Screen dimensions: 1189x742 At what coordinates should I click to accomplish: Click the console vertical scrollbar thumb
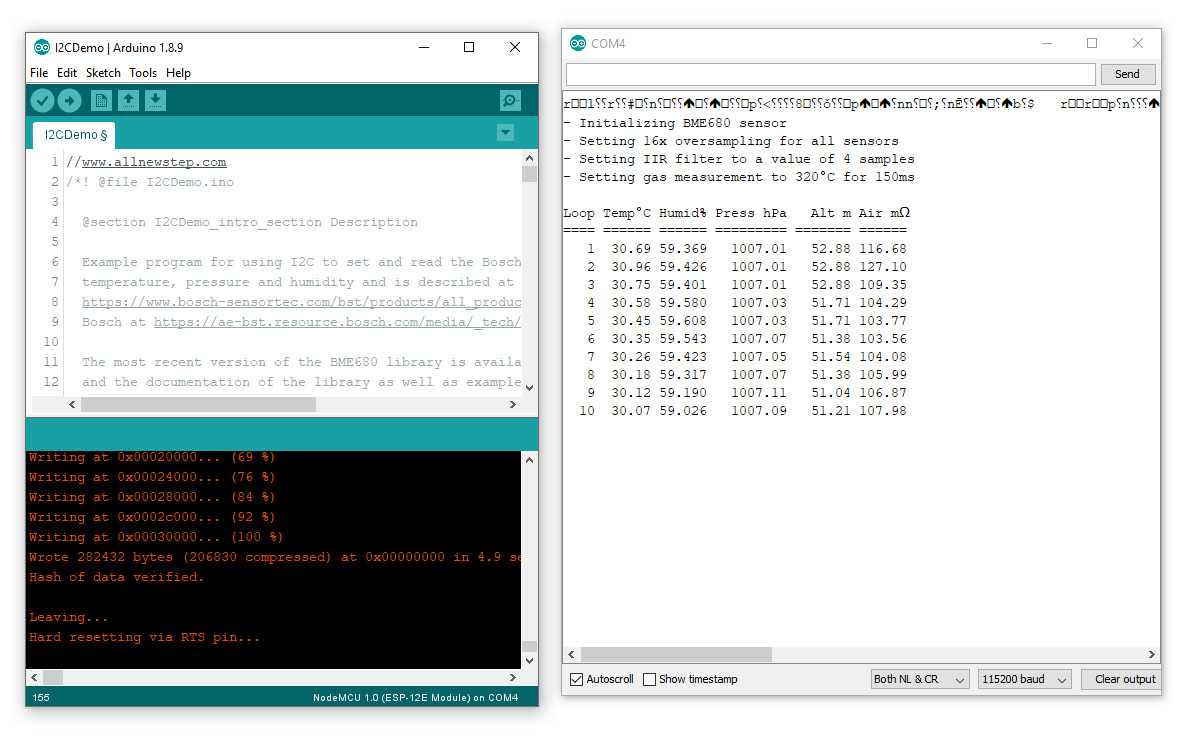[x=529, y=647]
